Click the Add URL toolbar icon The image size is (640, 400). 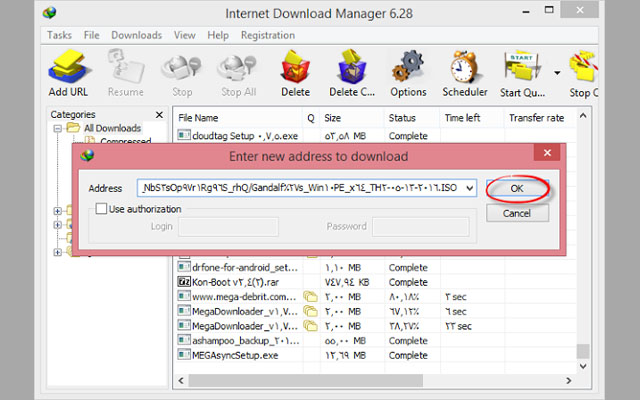[x=68, y=65]
